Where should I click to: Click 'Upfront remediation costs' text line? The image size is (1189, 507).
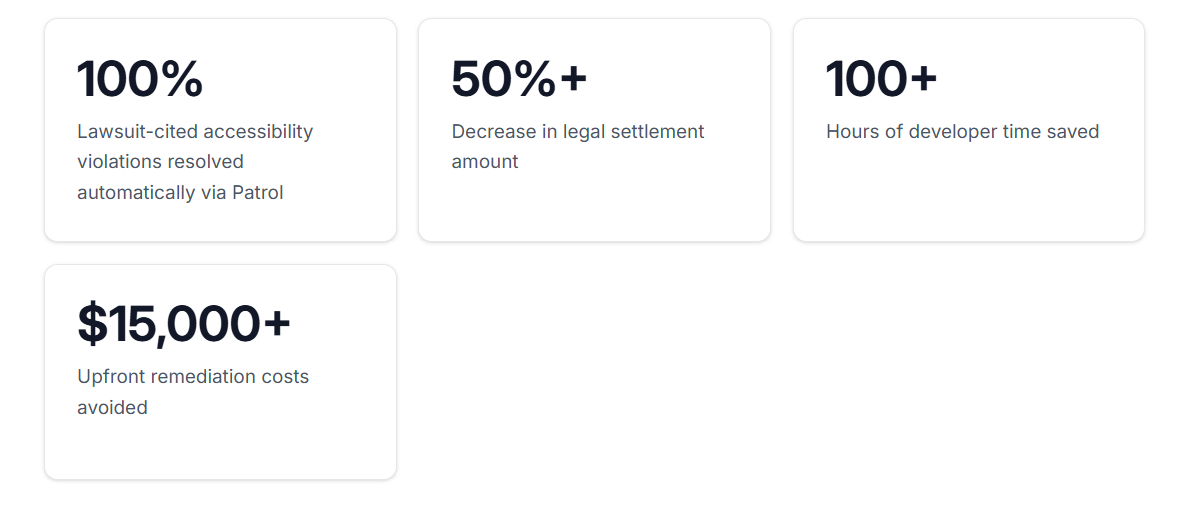(193, 377)
